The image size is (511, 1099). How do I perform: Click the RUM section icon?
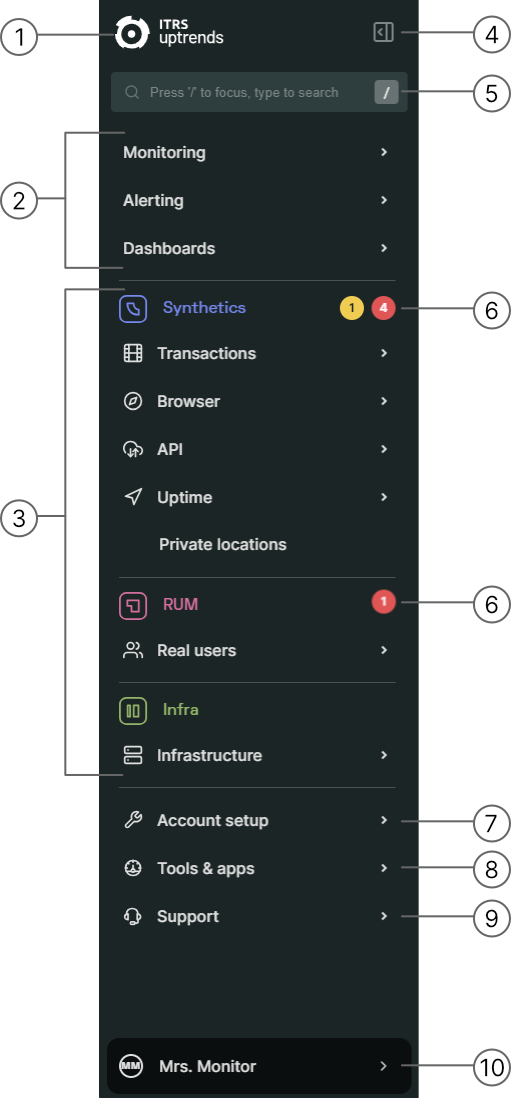[133, 606]
